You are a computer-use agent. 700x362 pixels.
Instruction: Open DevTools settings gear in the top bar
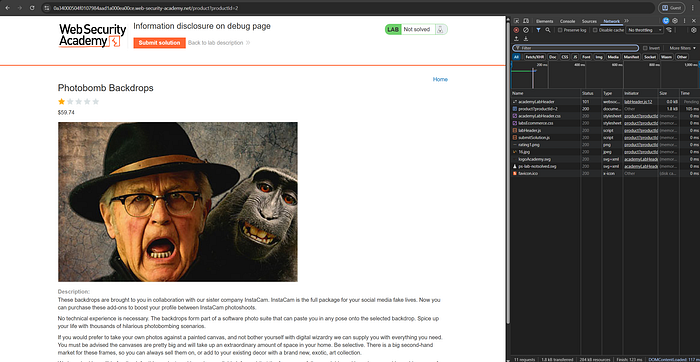point(675,21)
